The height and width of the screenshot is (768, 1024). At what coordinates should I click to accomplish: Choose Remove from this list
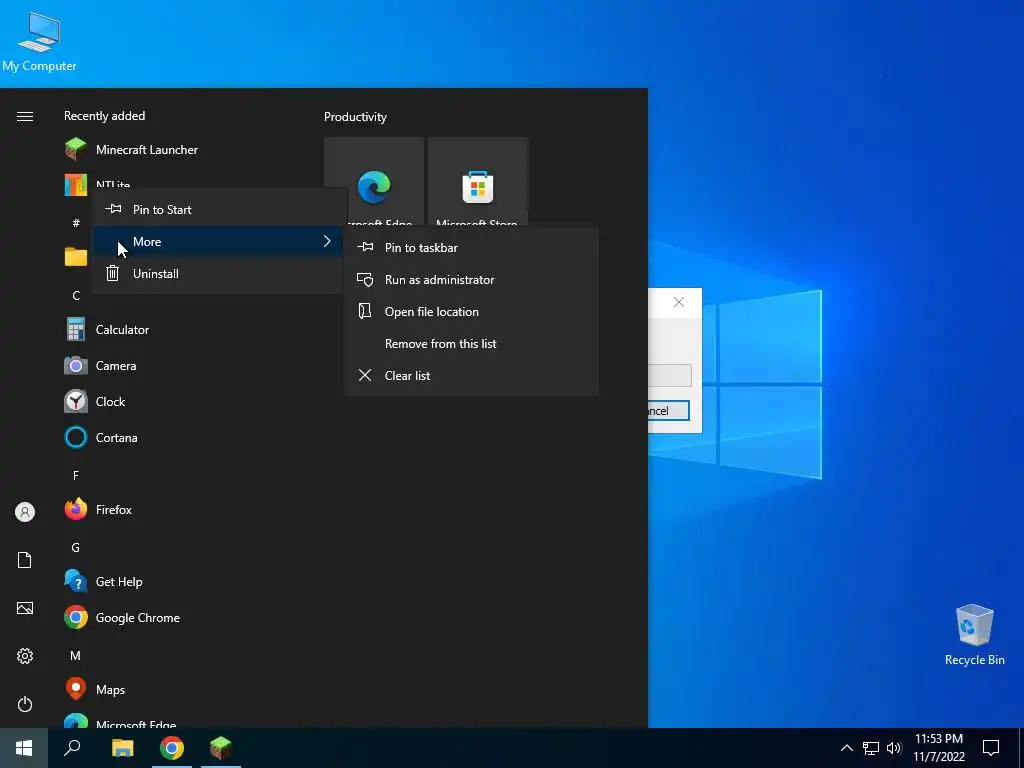click(471, 344)
